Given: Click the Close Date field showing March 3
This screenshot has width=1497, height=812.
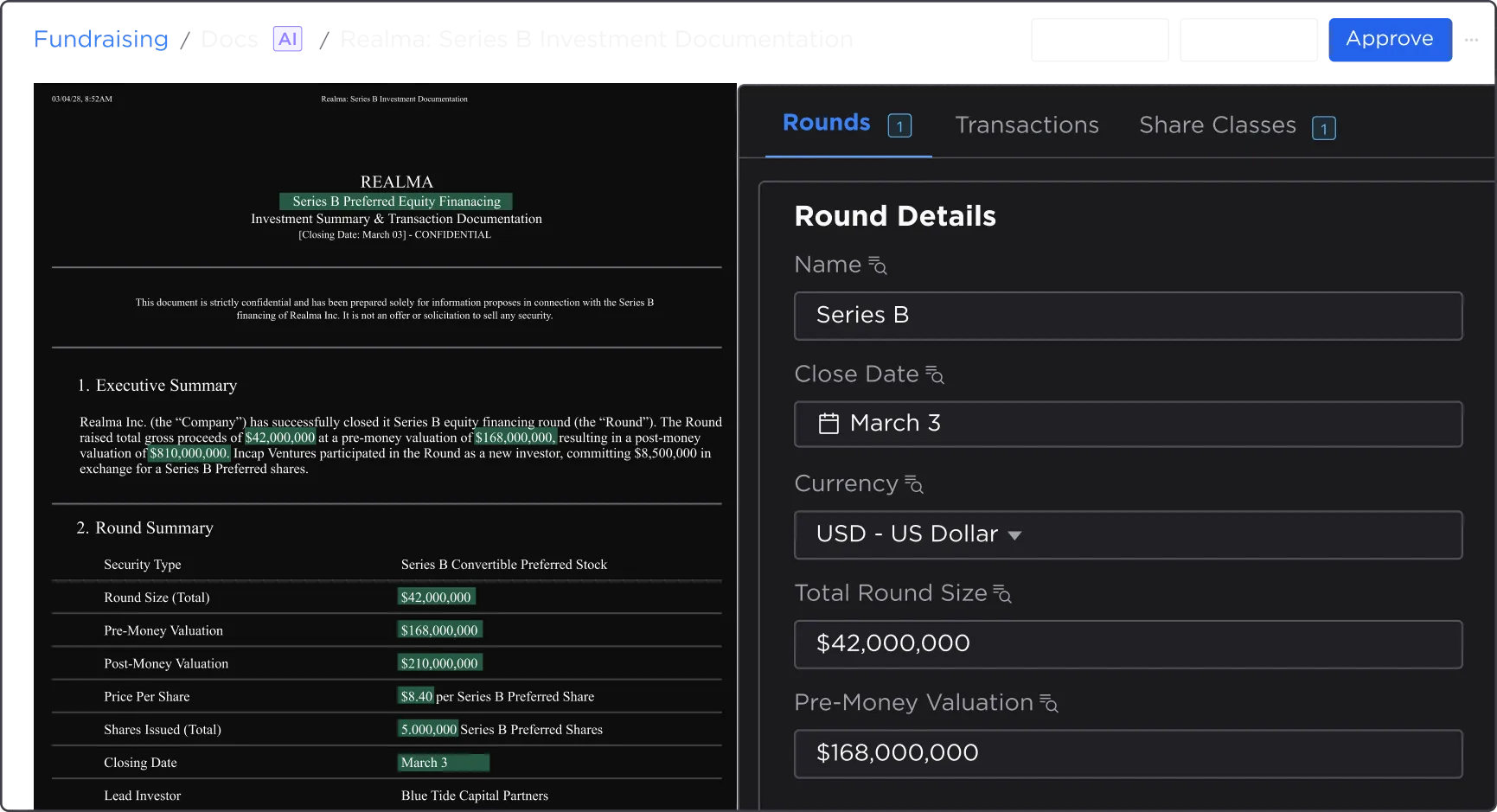Looking at the screenshot, I should click(x=1129, y=424).
